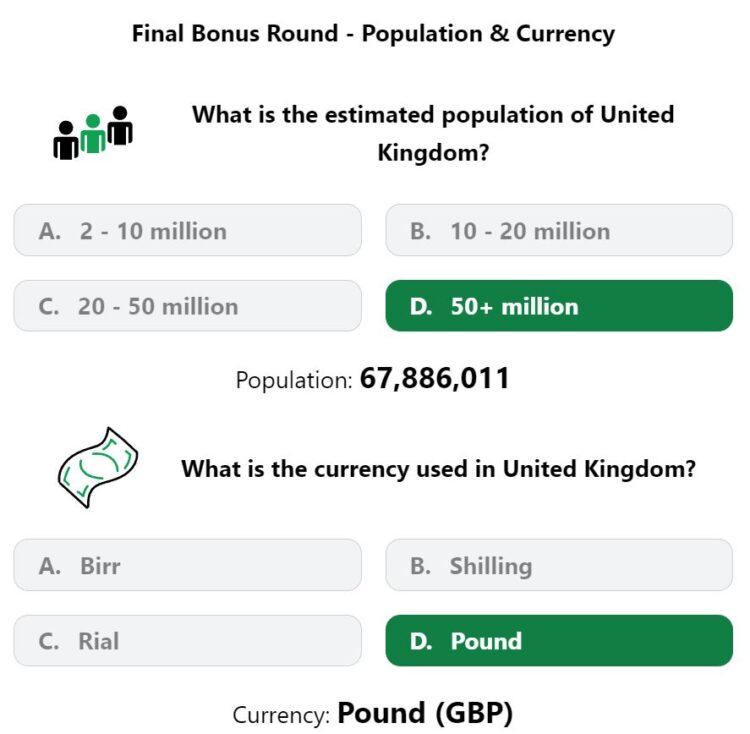
Task: Click the currency used question text
Action: (439, 469)
